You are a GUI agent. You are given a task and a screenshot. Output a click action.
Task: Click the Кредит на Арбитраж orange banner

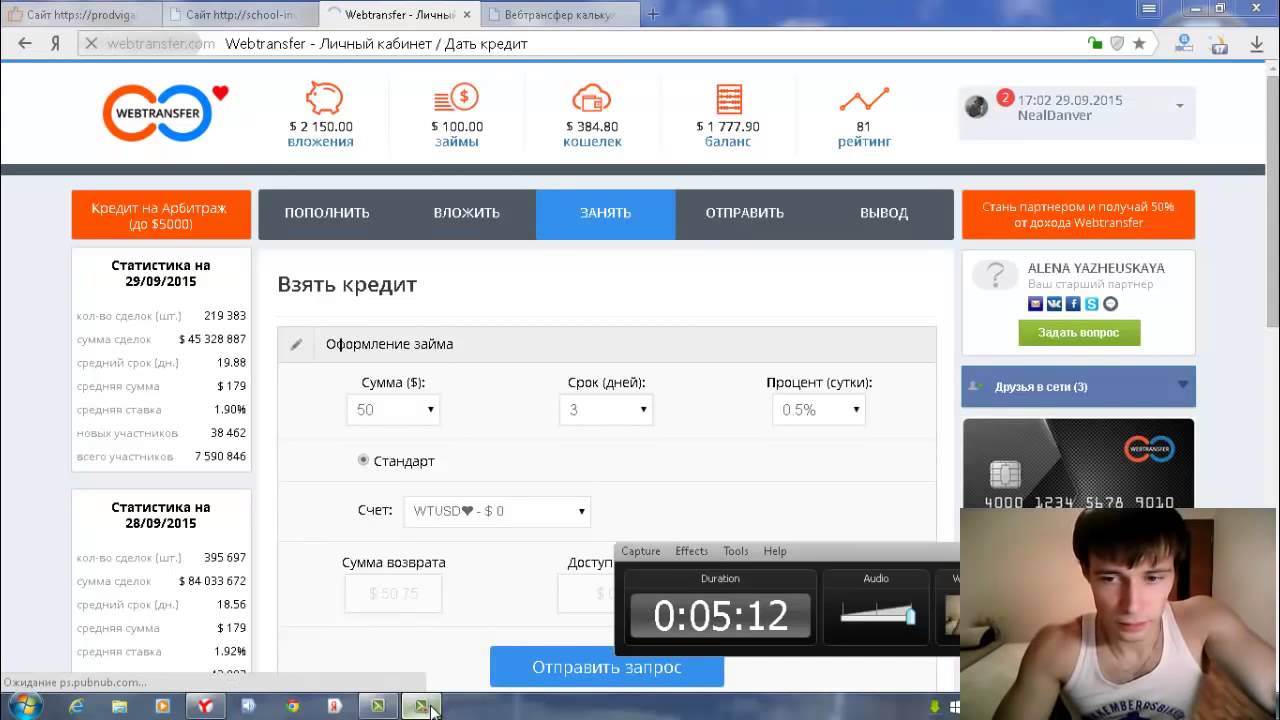pyautogui.click(x=159, y=215)
